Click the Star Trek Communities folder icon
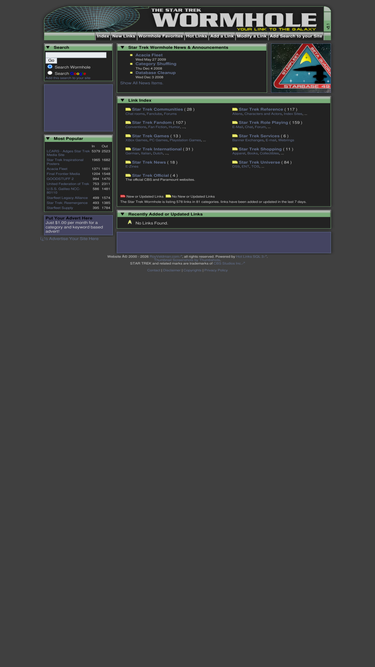The image size is (375, 667). pyautogui.click(x=128, y=109)
